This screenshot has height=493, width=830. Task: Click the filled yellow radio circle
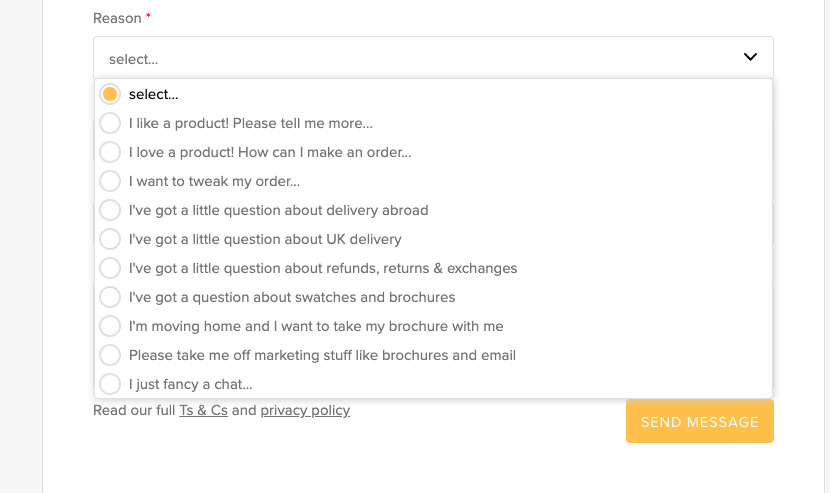tap(110, 94)
